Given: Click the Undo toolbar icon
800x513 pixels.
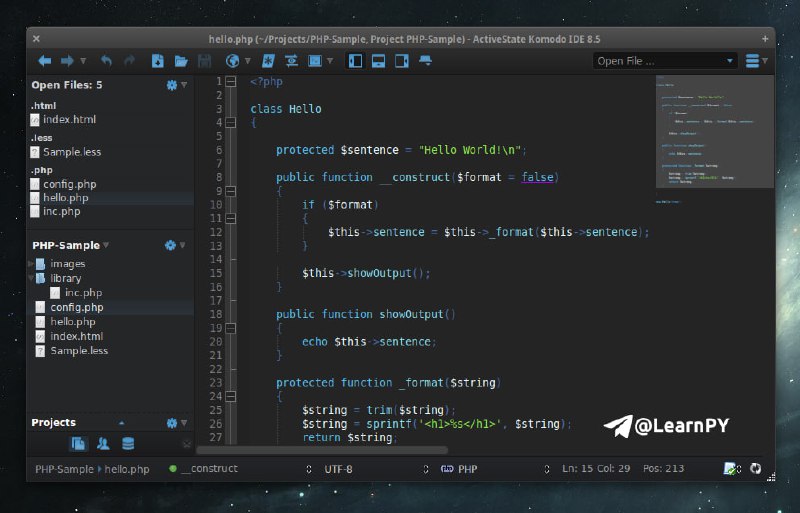Looking at the screenshot, I should coord(106,61).
